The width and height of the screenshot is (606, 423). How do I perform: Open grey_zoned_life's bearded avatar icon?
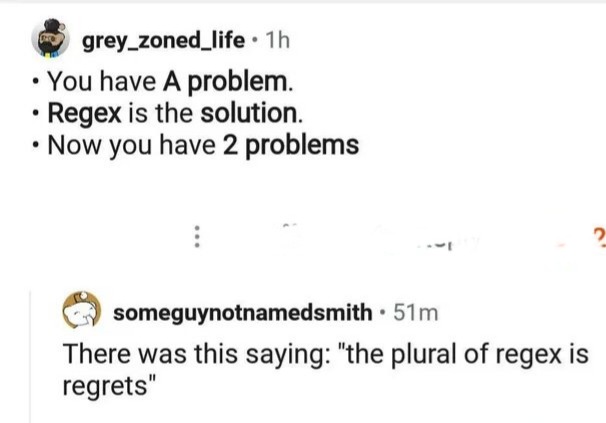pos(51,38)
